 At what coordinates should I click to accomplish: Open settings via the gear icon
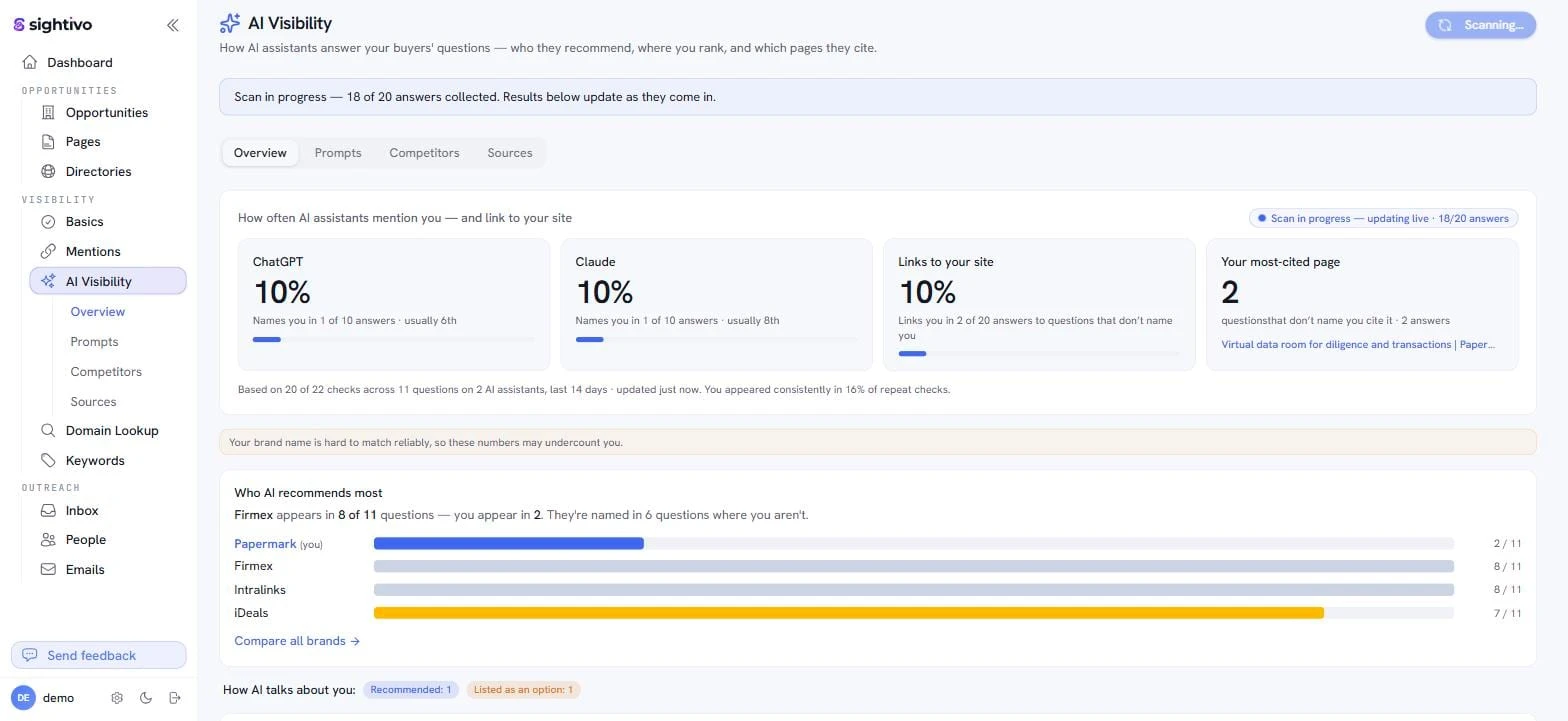[x=117, y=698]
